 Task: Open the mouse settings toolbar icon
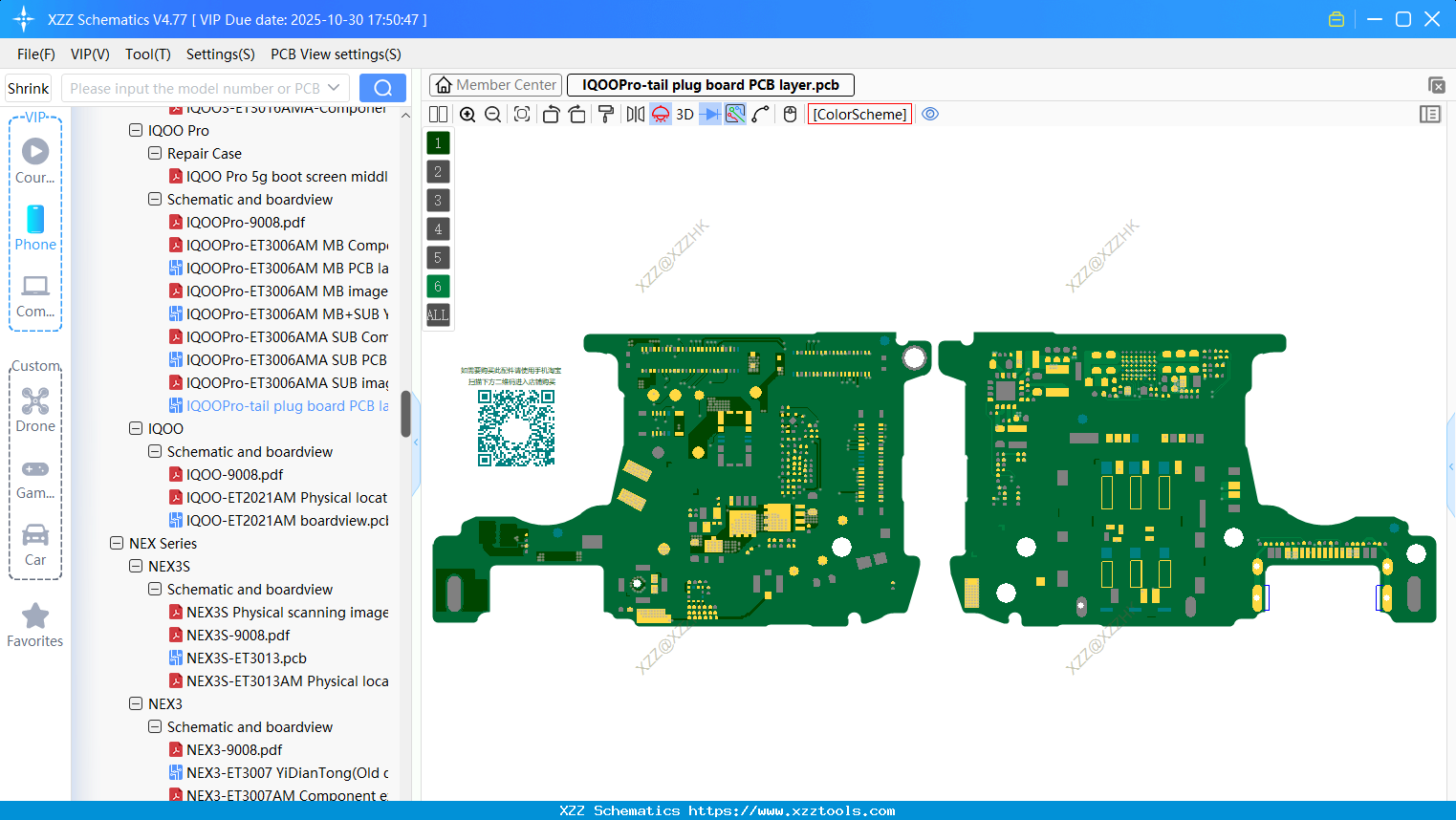tap(790, 114)
